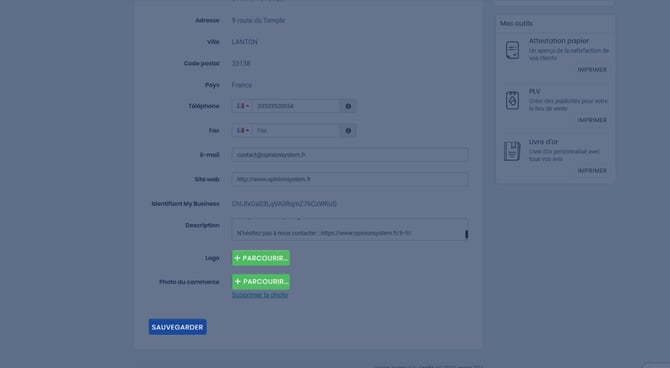The width and height of the screenshot is (670, 368).
Task: Click the PLV title
Action: click(535, 91)
